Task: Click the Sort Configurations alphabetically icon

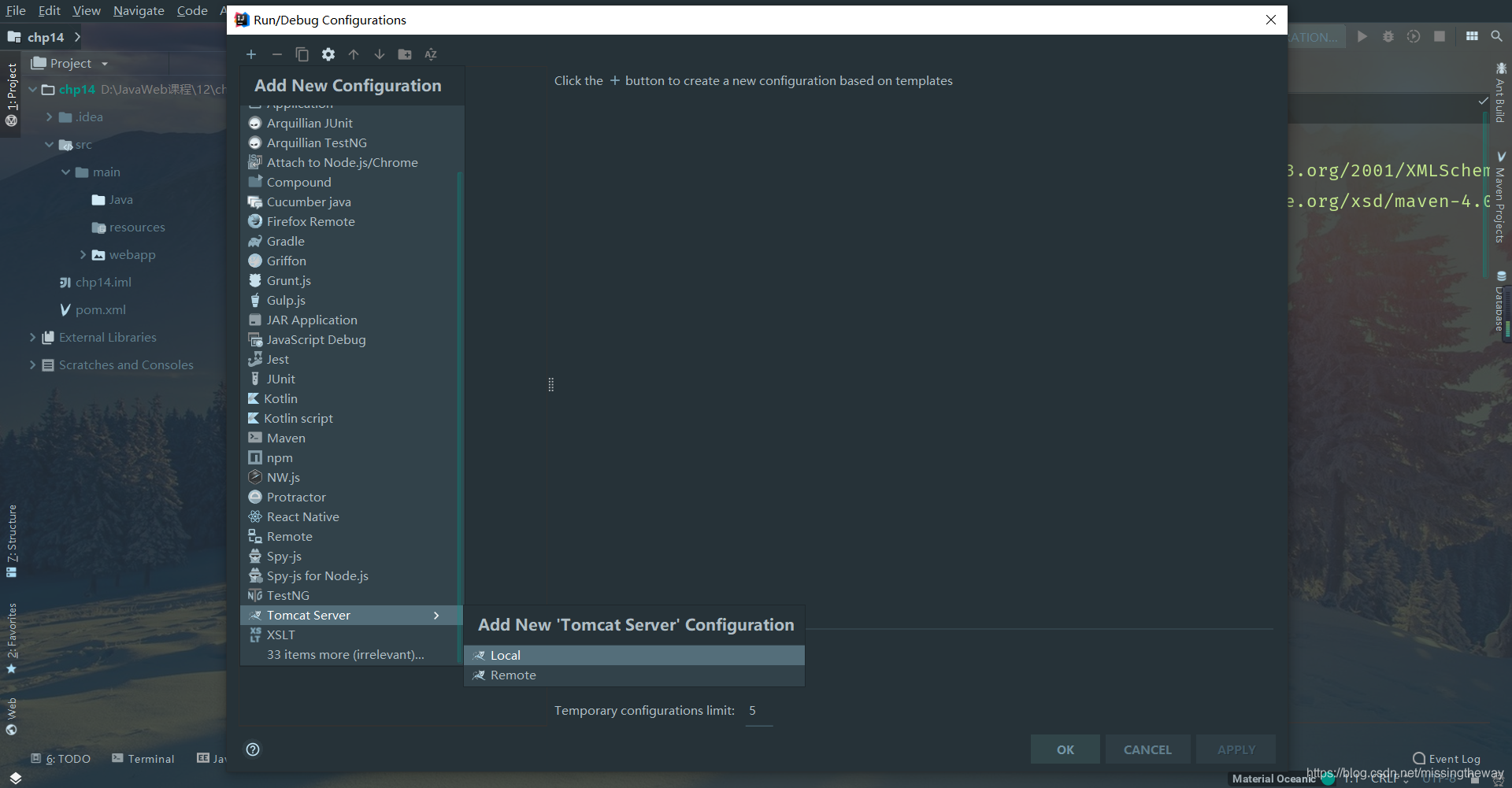Action: pos(431,54)
